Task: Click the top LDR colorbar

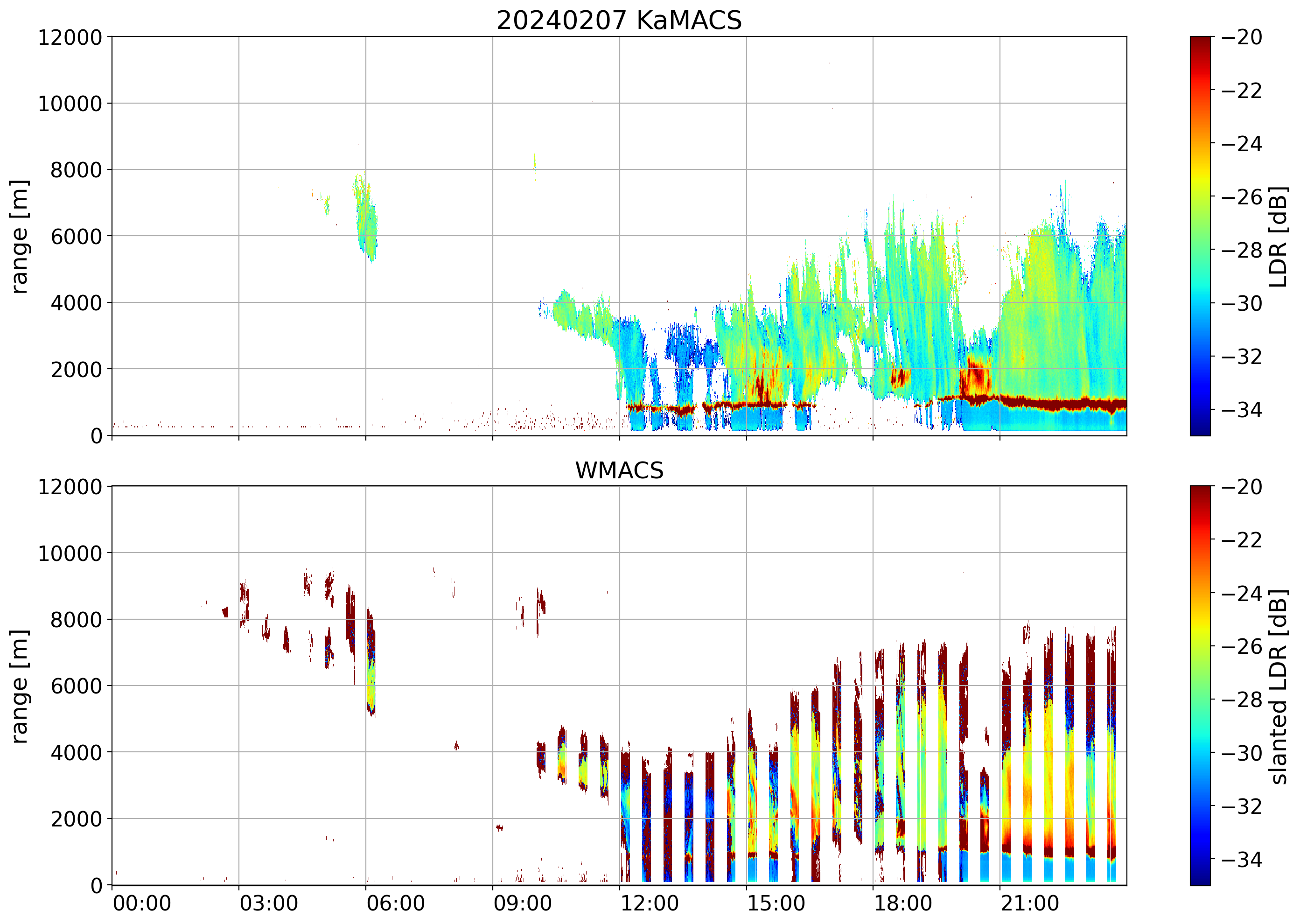Action: [1200, 236]
